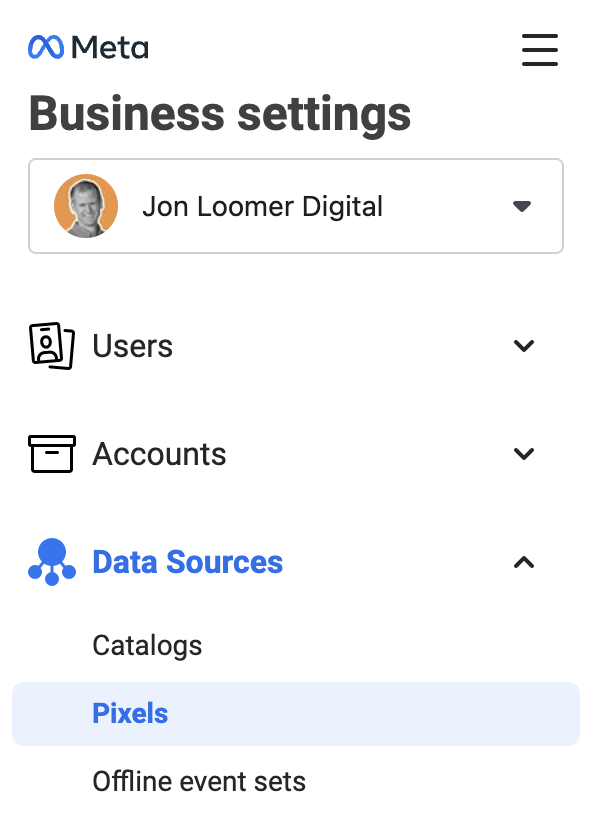Open Offline event sets item

pos(199,781)
